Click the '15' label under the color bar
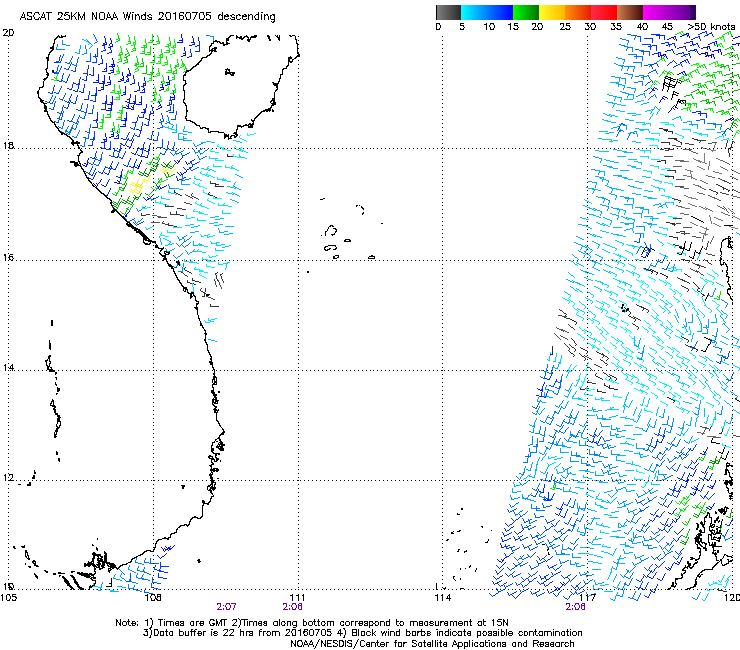This screenshot has width=740, height=650. pos(513,27)
